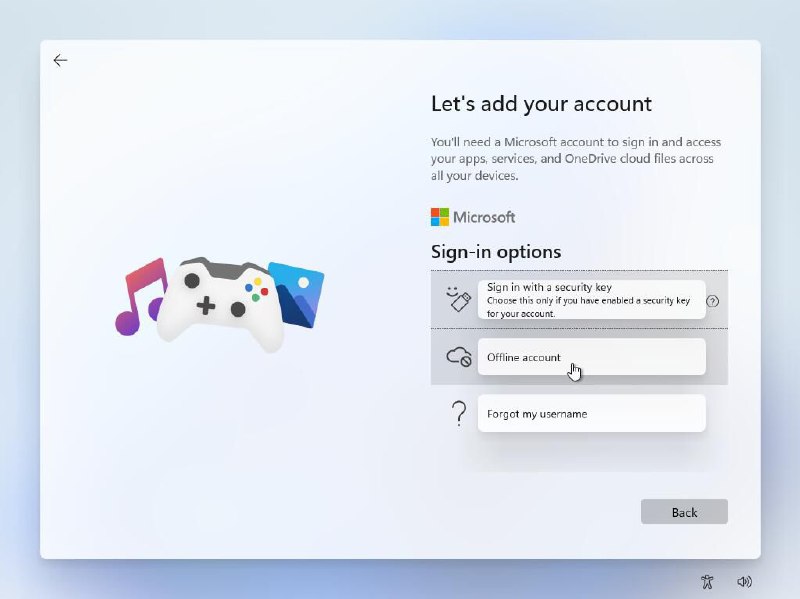Select the security key sign-in card
This screenshot has width=800, height=599.
coord(591,298)
